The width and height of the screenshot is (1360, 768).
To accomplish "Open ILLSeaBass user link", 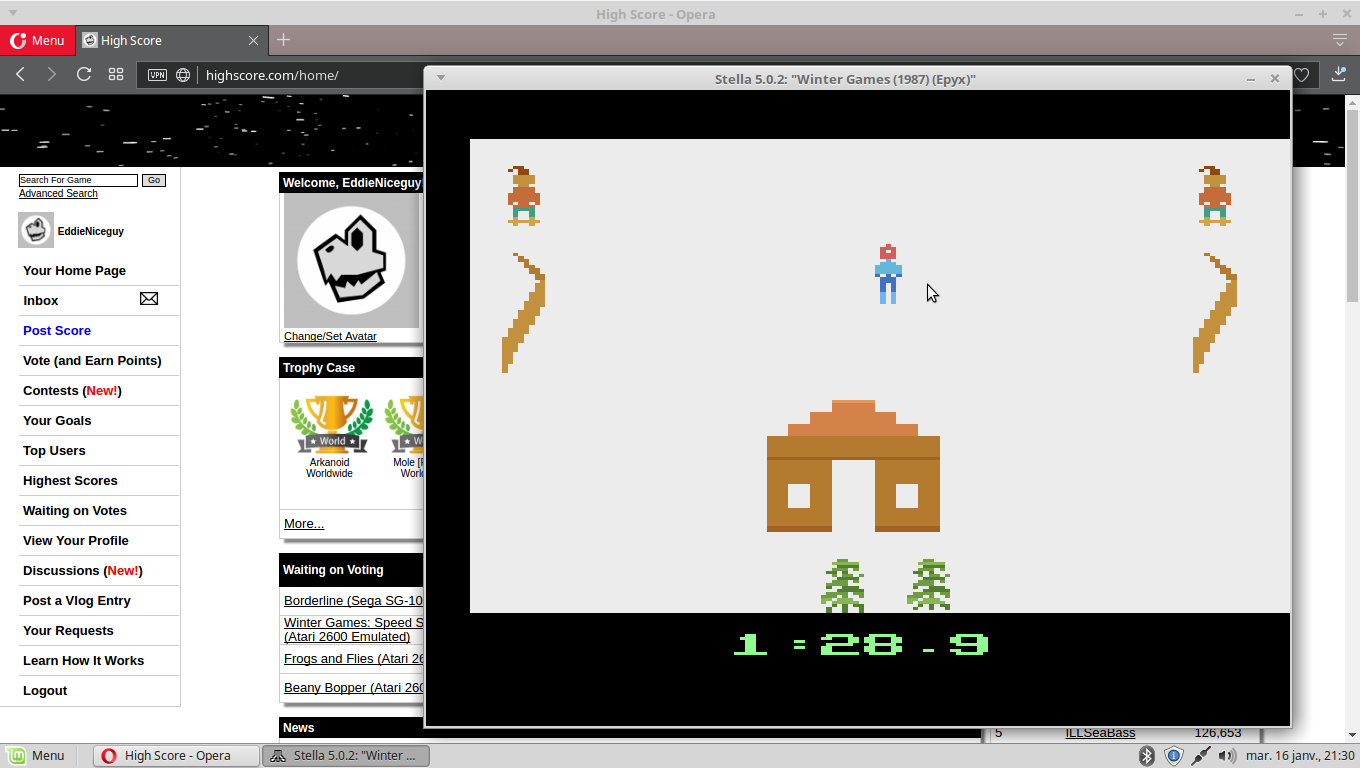I will pyautogui.click(x=1100, y=733).
